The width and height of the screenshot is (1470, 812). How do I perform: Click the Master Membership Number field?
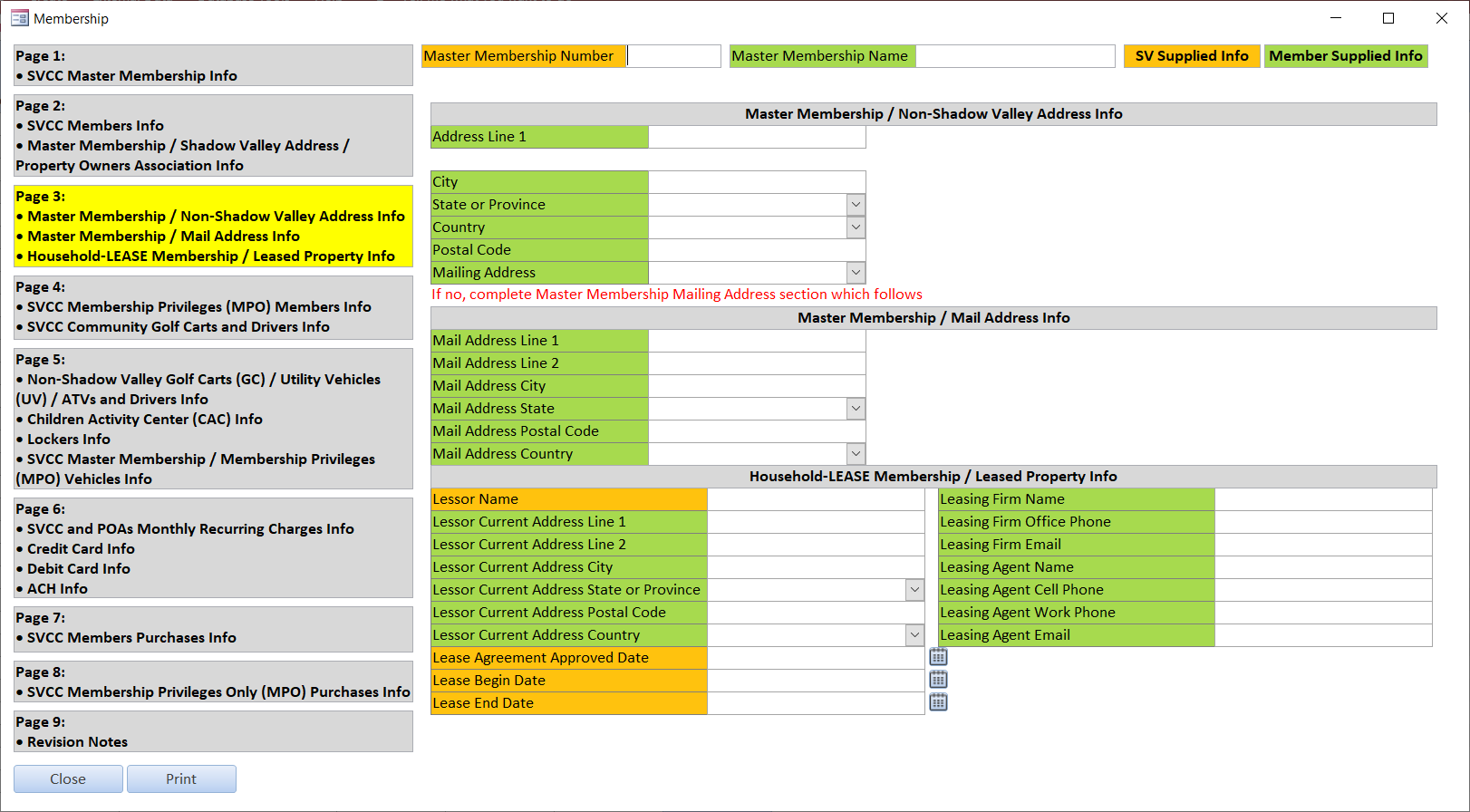point(673,56)
